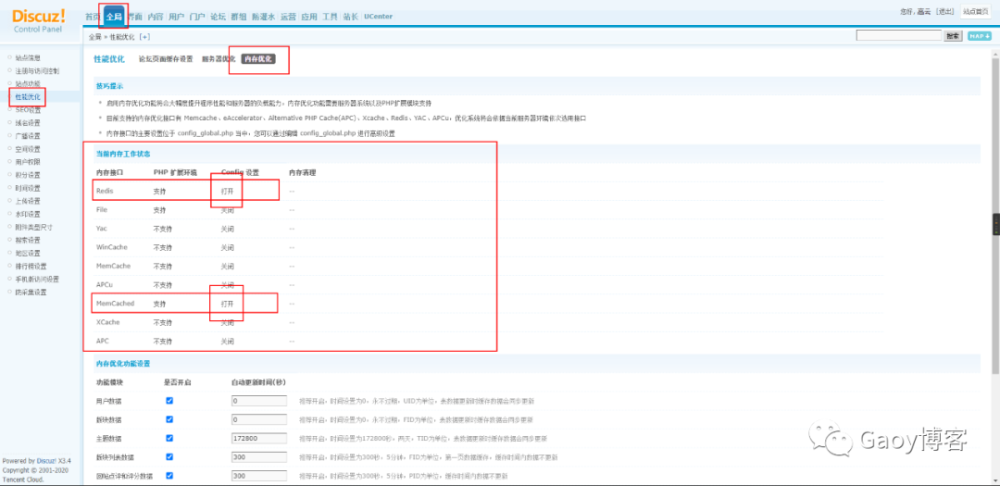This screenshot has height=486, width=1000.
Task: Open 域名设置 in the sidebar
Action: pos(27,122)
